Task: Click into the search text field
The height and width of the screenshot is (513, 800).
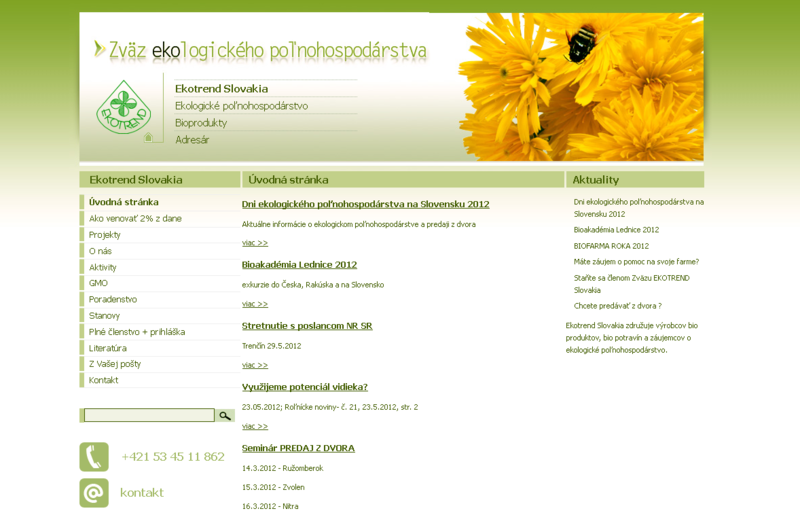Action: pos(149,415)
